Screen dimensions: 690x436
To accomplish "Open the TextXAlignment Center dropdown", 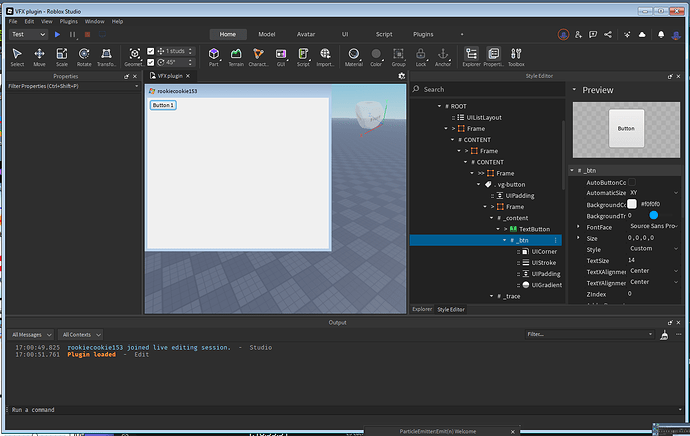I will 653,271.
